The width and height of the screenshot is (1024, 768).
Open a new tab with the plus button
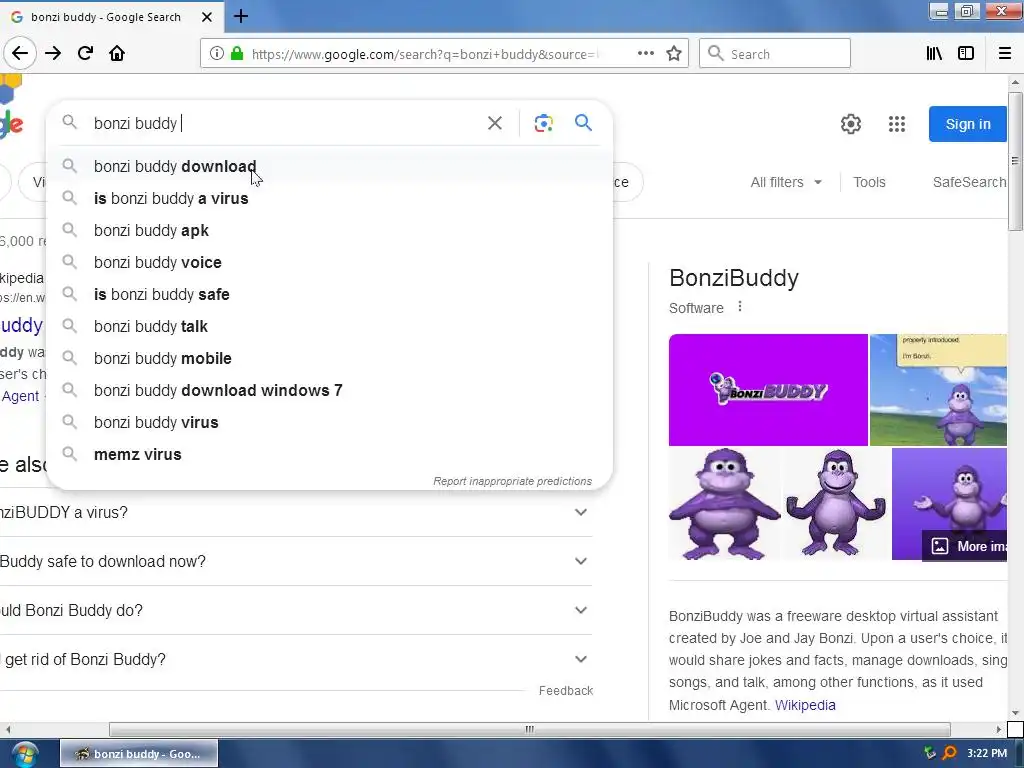(x=240, y=16)
